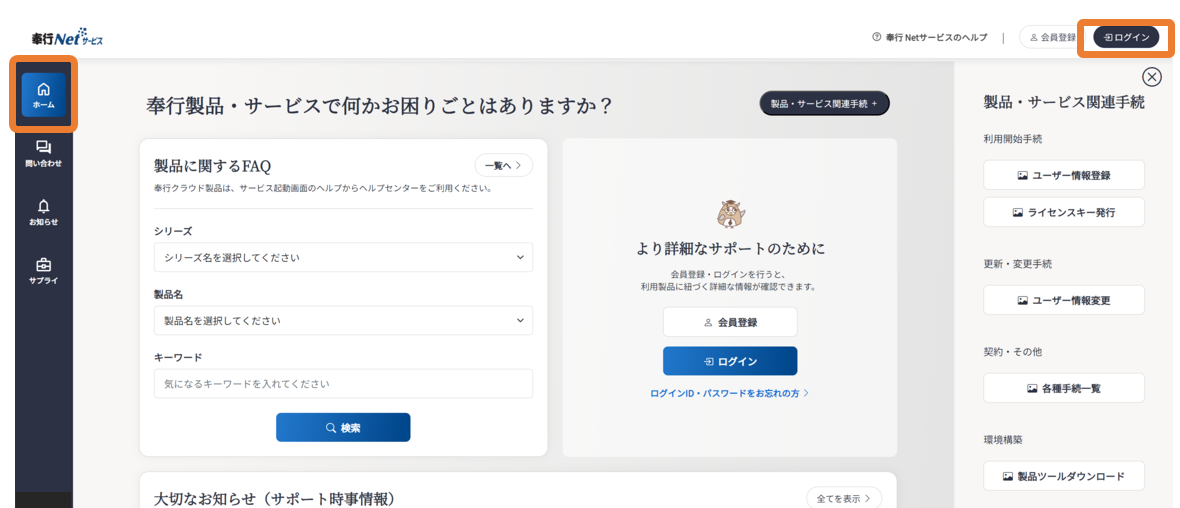
Task: Open the ホーム home sidebar icon
Action: (x=44, y=95)
